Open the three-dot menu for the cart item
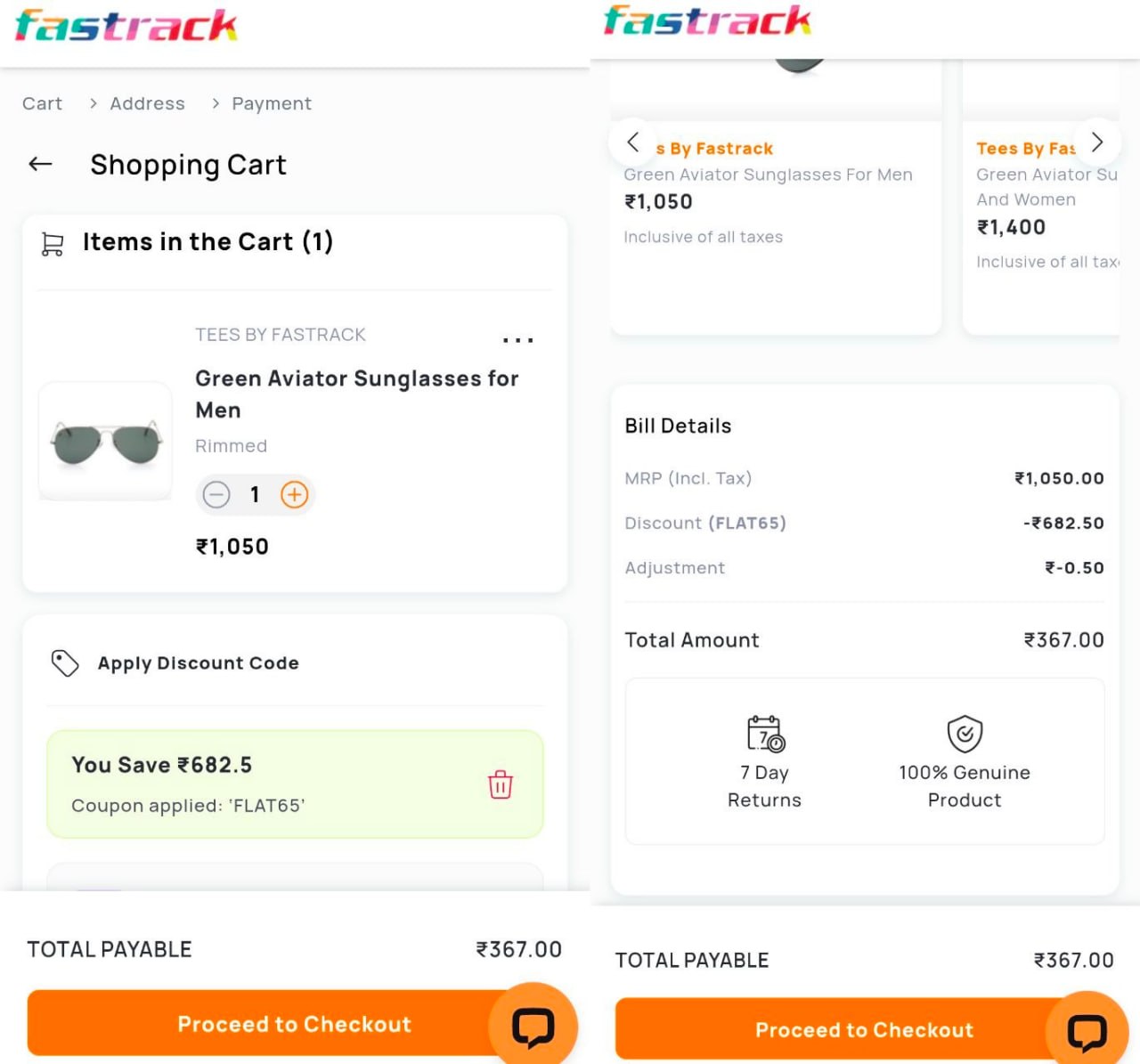Image resolution: width=1140 pixels, height=1064 pixels. coord(517,338)
